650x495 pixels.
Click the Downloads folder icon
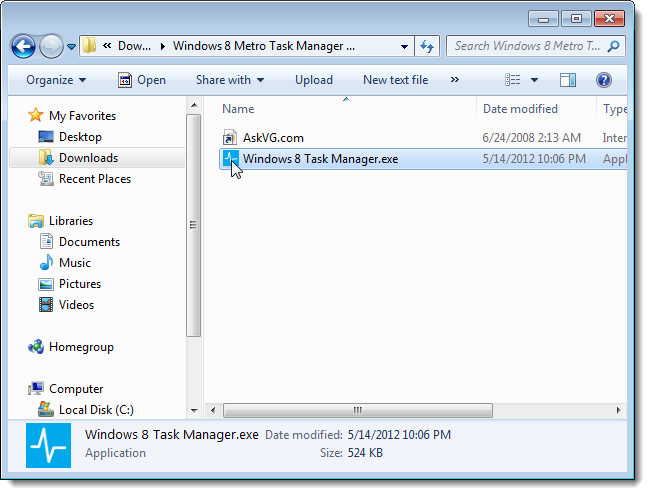click(46, 157)
